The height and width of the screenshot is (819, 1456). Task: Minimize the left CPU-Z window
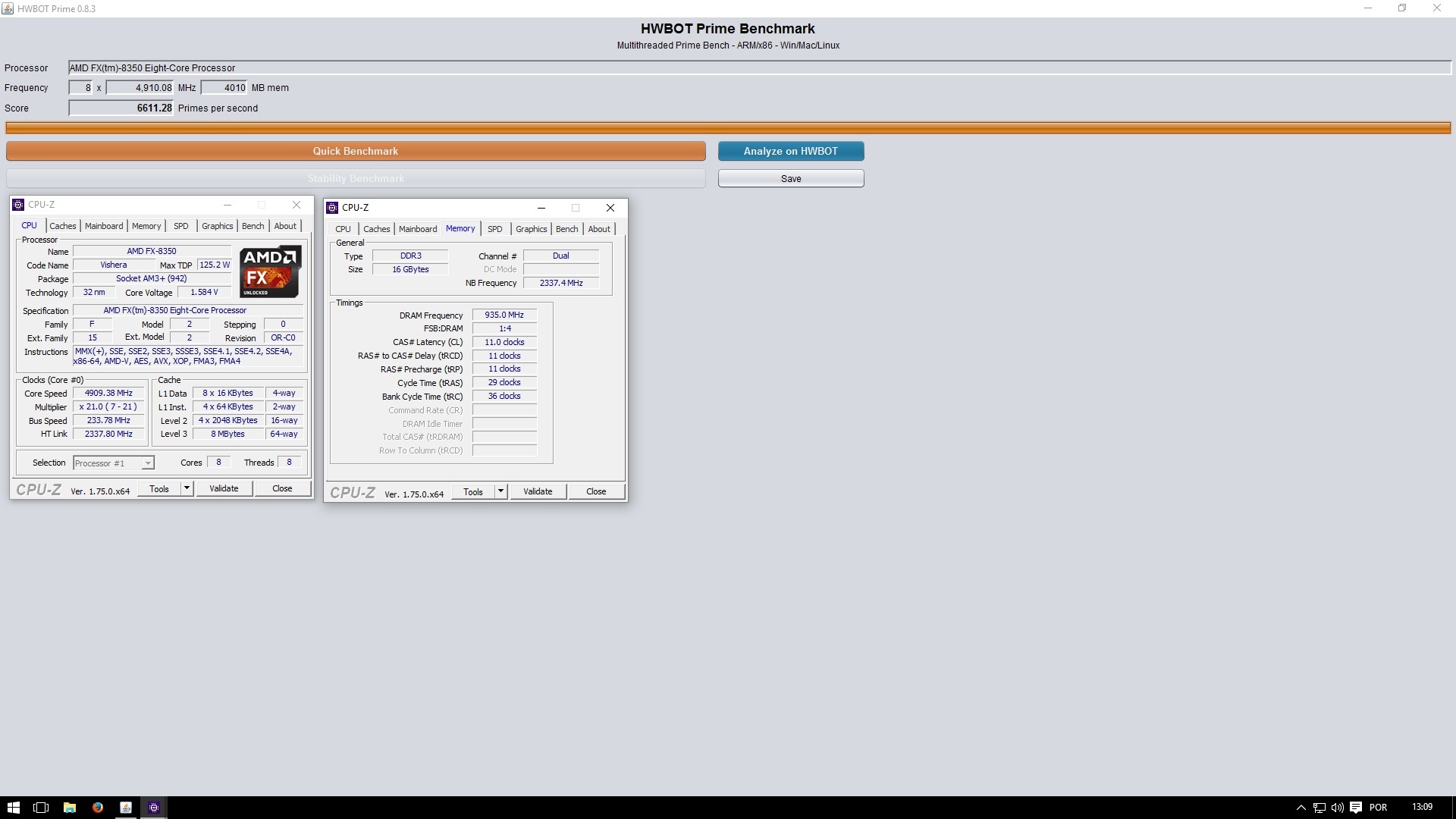[x=227, y=205]
